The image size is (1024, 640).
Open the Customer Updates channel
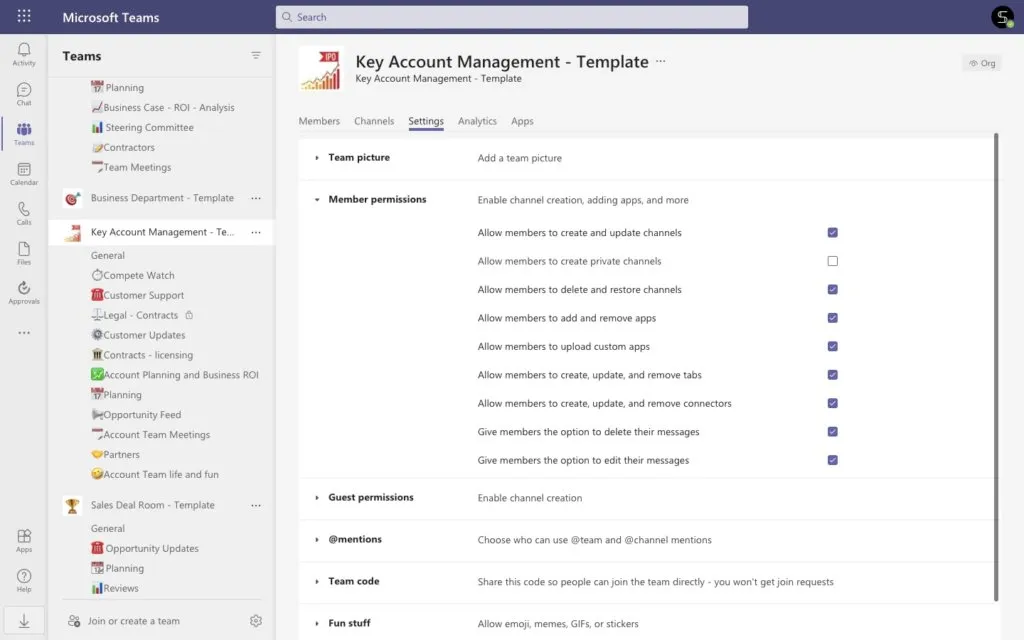pyautogui.click(x=138, y=335)
